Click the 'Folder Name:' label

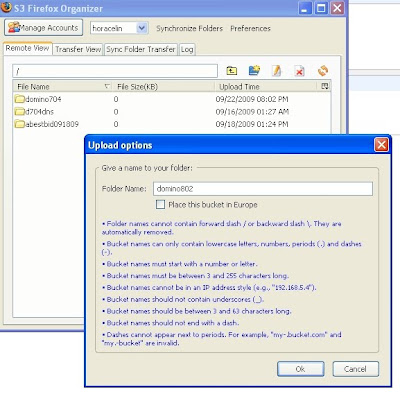(124, 189)
